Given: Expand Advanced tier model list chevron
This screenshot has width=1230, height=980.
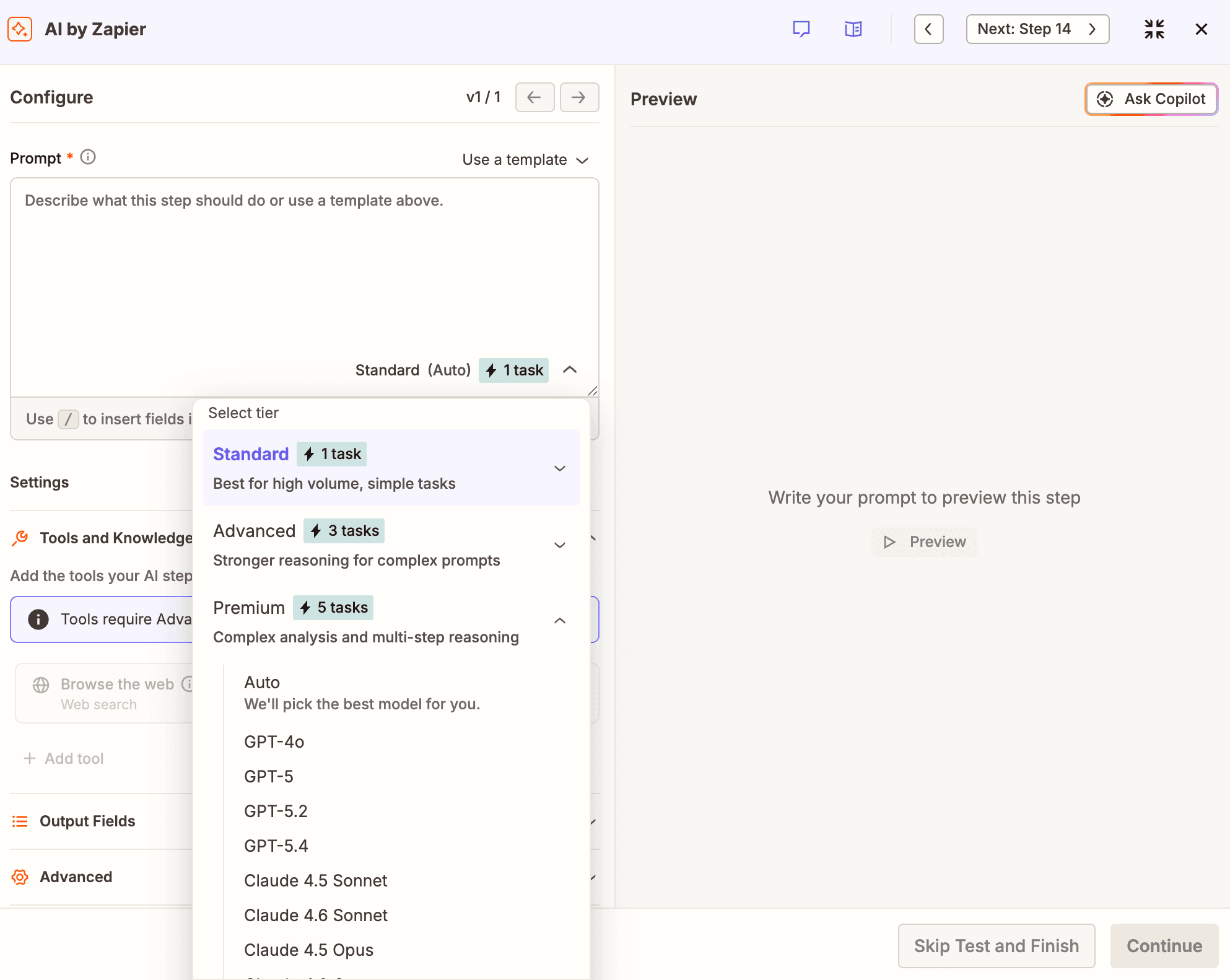Looking at the screenshot, I should click(x=560, y=545).
